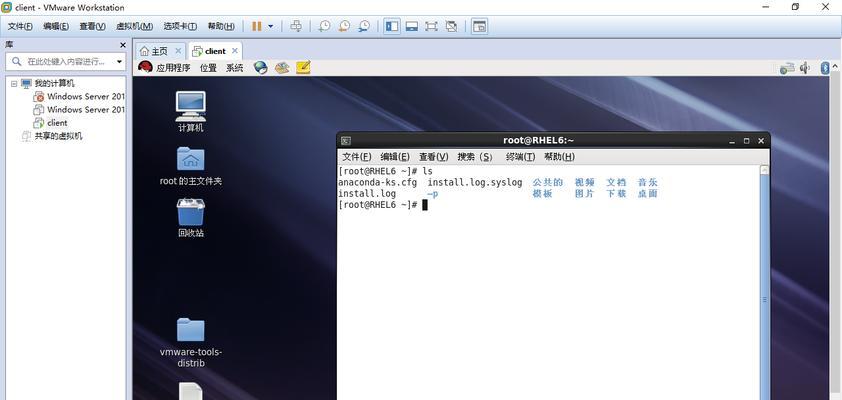
Task: Launch the mail client panel icon
Action: pyautogui.click(x=282, y=68)
